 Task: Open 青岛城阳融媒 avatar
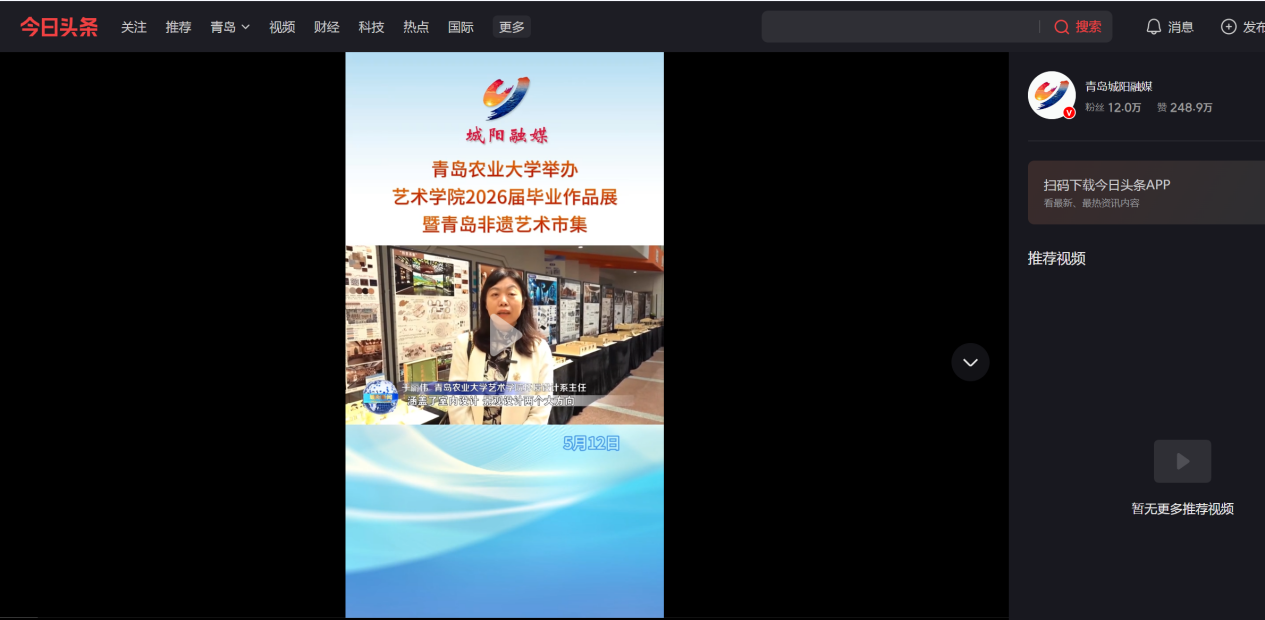1052,95
